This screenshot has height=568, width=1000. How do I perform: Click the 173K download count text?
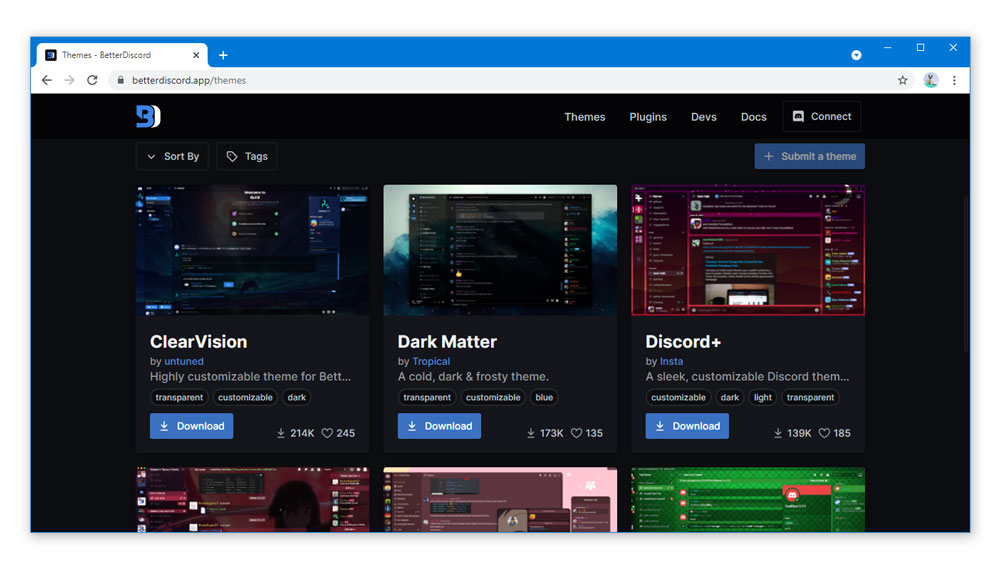pyautogui.click(x=552, y=433)
